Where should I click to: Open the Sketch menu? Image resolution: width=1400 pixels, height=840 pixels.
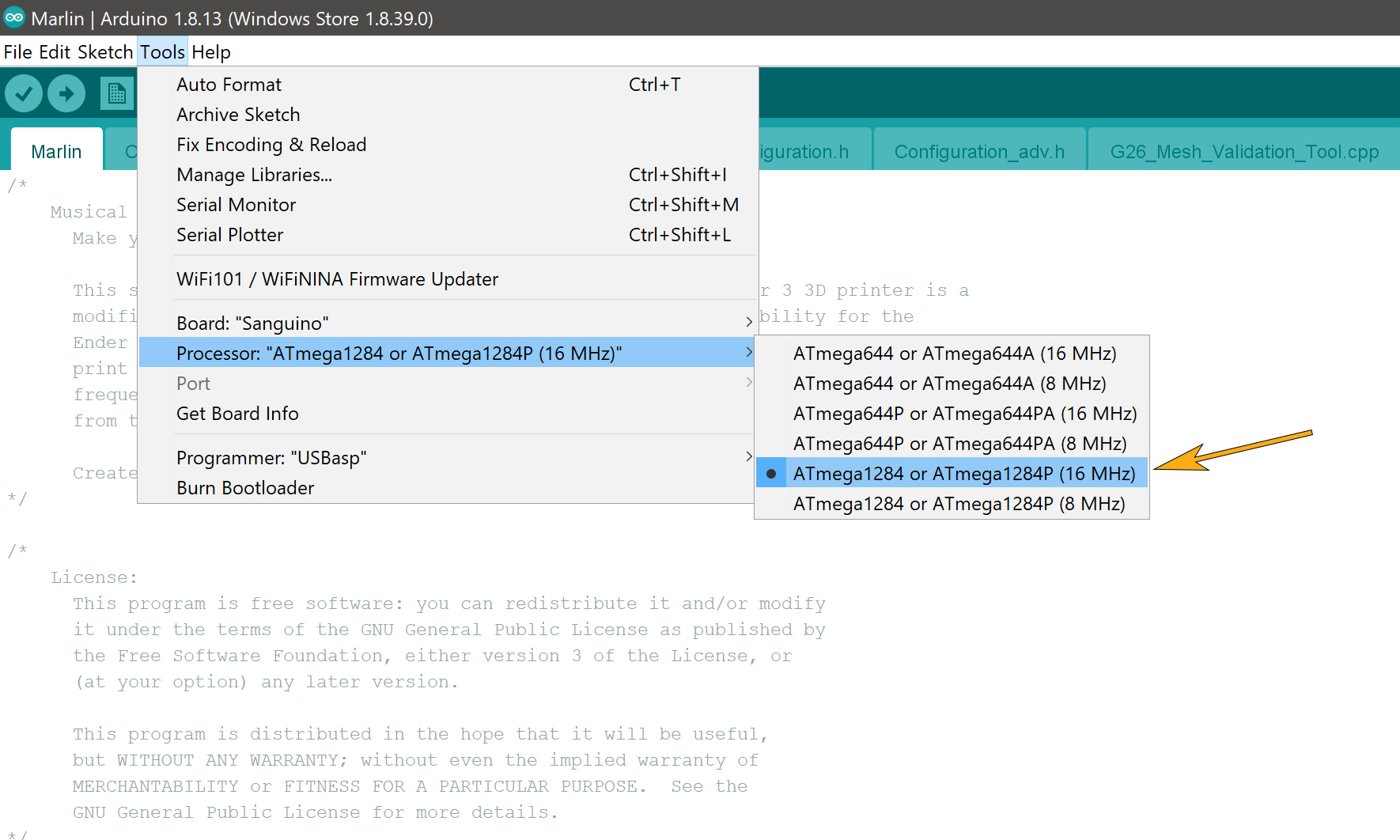coord(106,51)
